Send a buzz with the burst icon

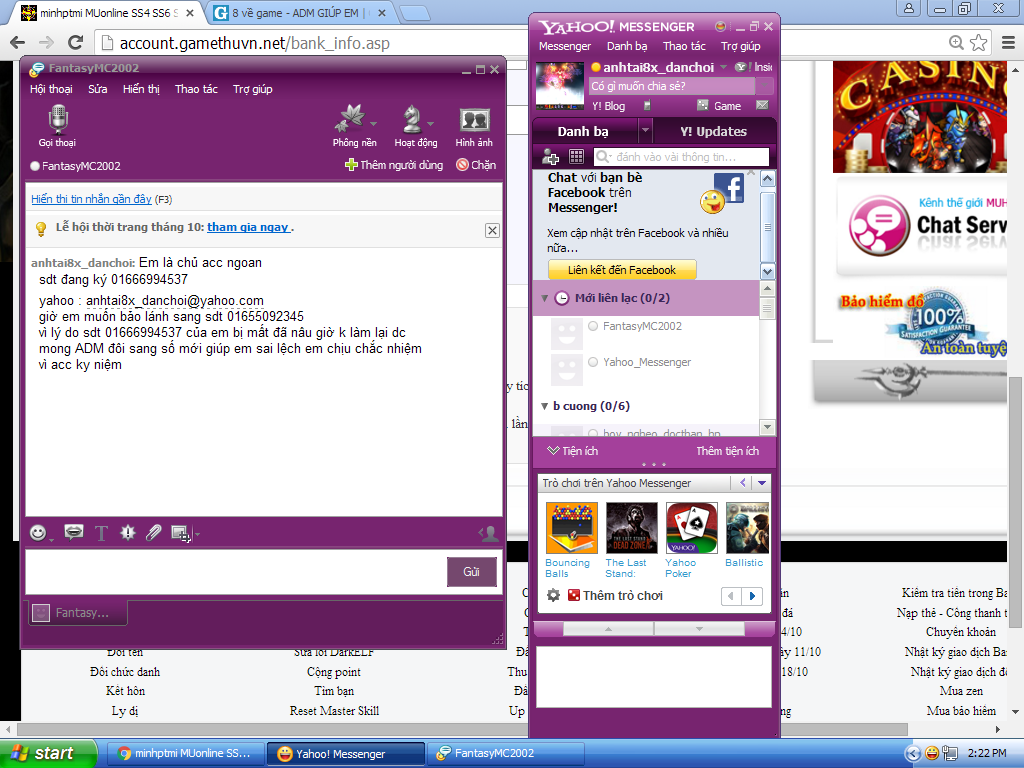click(x=128, y=533)
